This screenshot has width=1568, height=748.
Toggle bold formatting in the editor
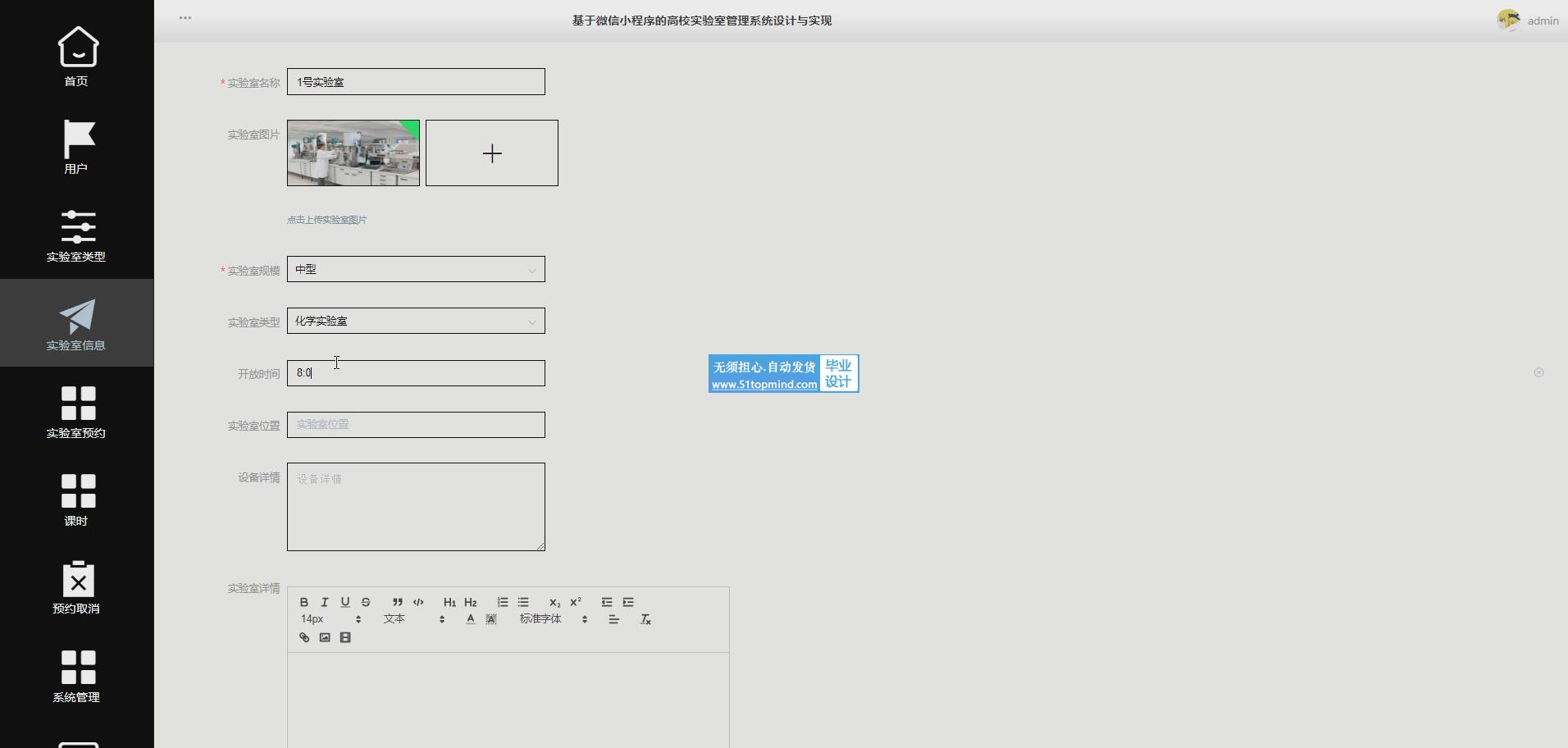(x=304, y=602)
